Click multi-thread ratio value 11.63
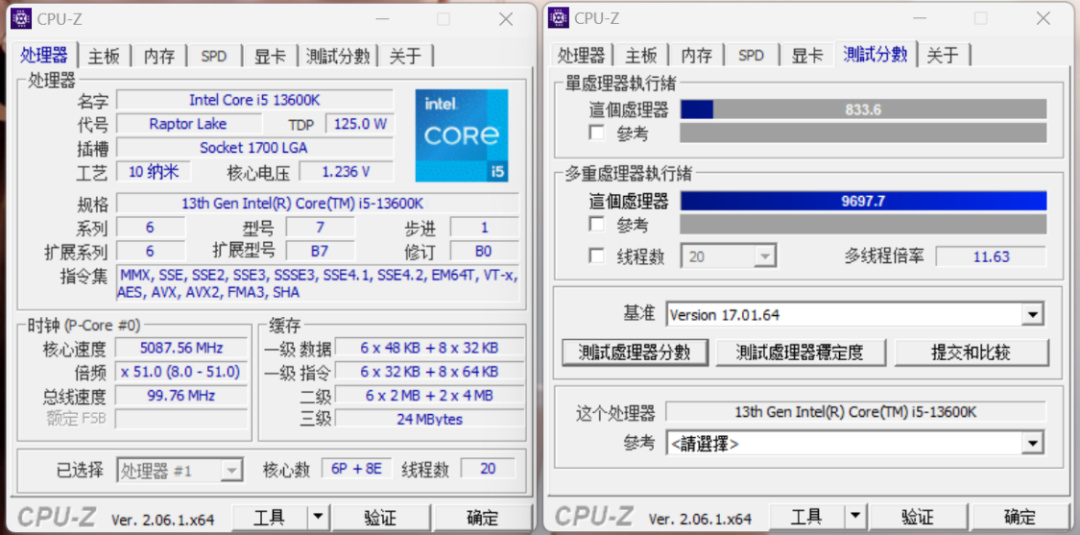 click(x=990, y=257)
